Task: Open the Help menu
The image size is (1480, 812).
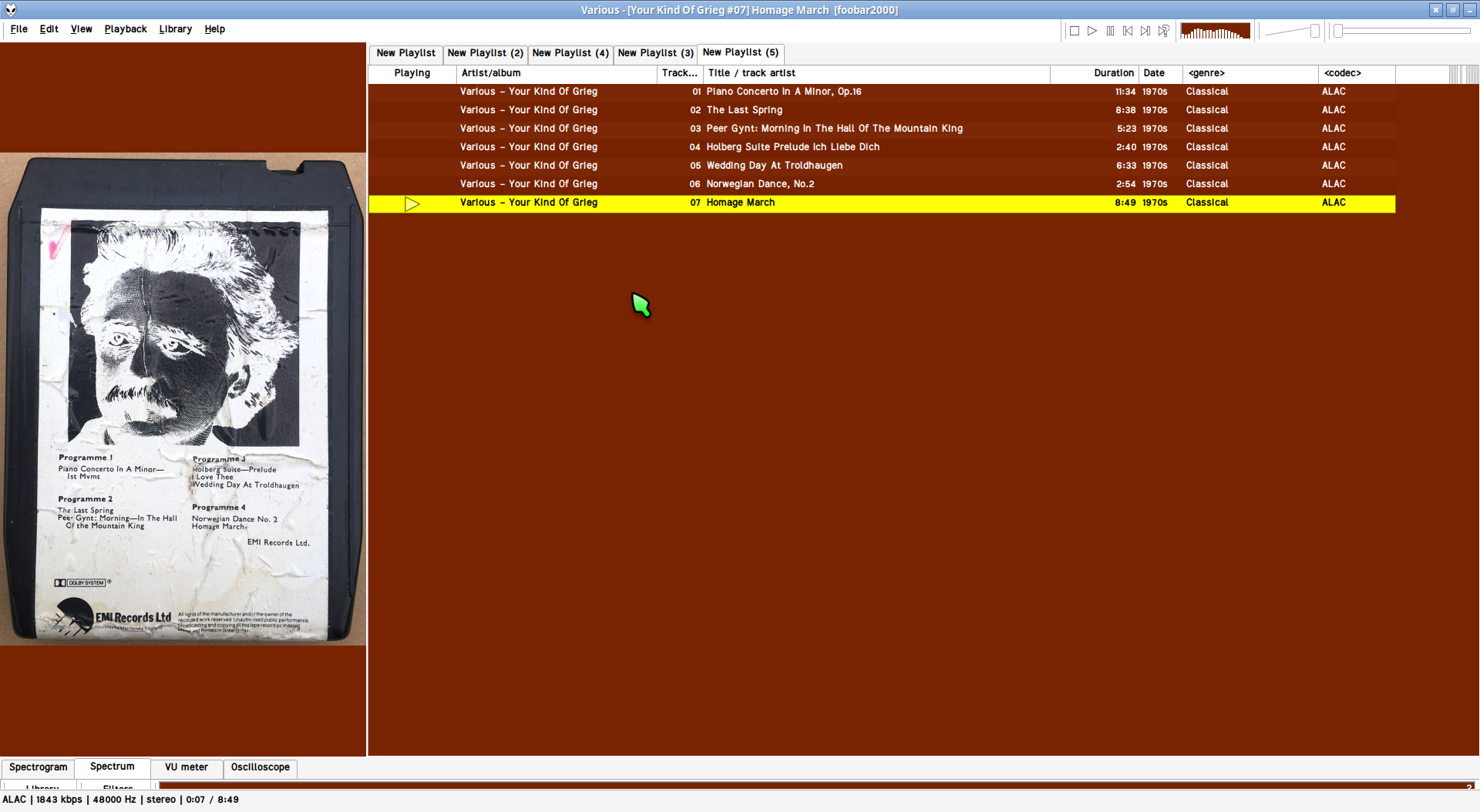Action: (214, 29)
